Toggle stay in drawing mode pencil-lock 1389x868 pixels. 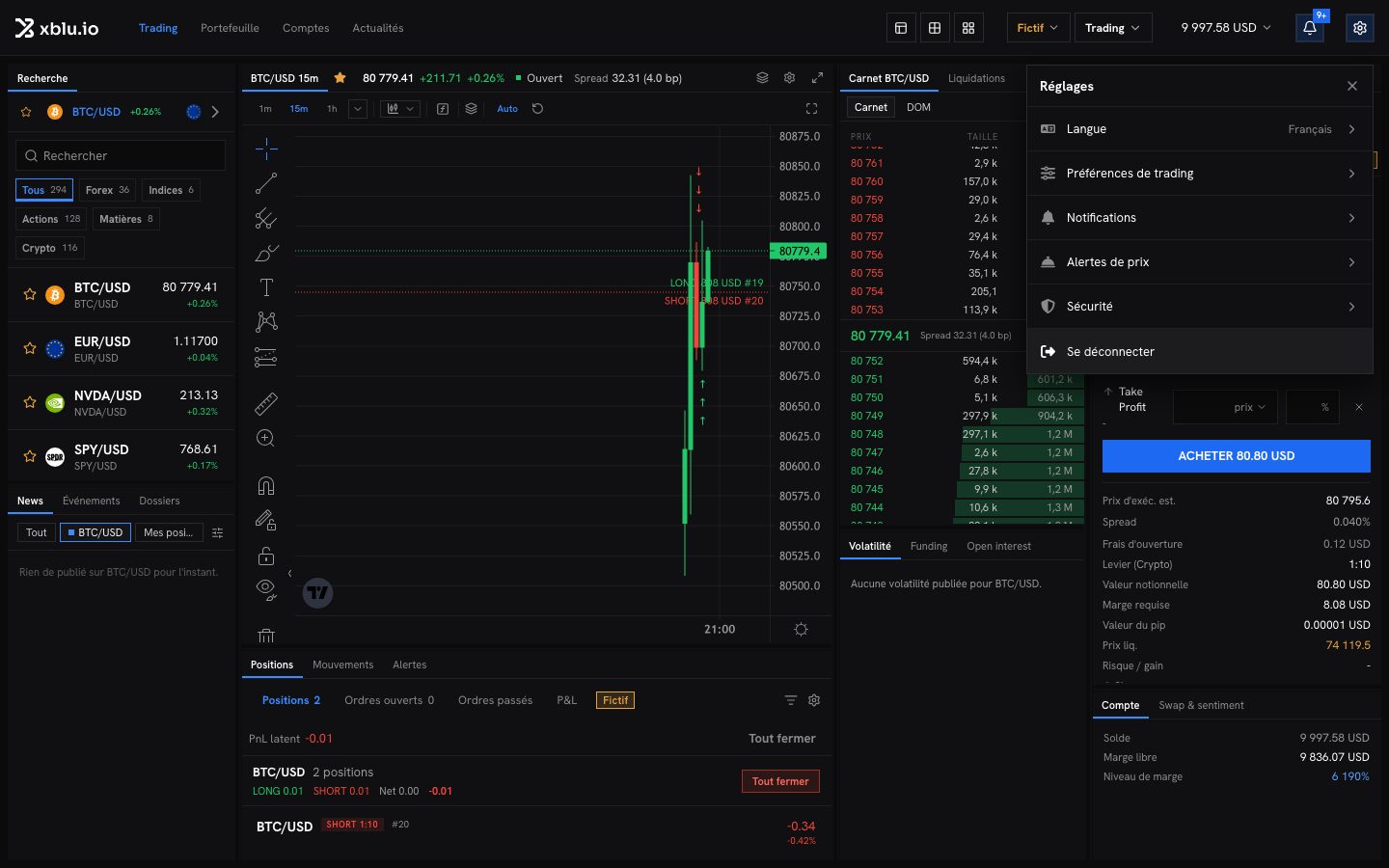(x=266, y=521)
